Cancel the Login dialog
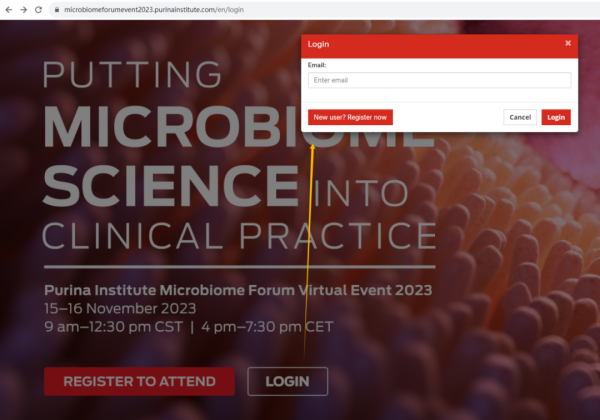 520,117
